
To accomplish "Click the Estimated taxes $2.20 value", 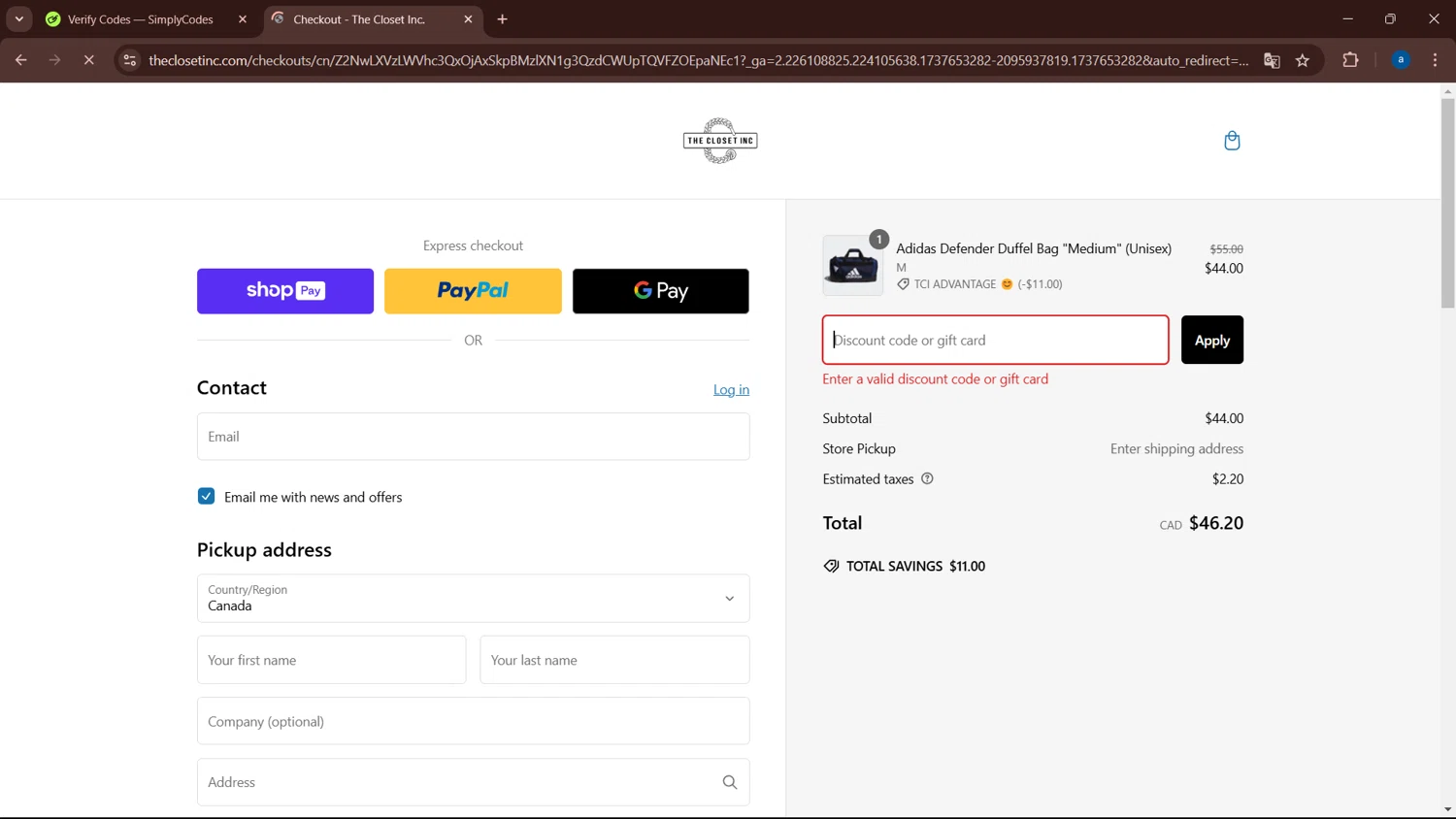I will pyautogui.click(x=1228, y=478).
